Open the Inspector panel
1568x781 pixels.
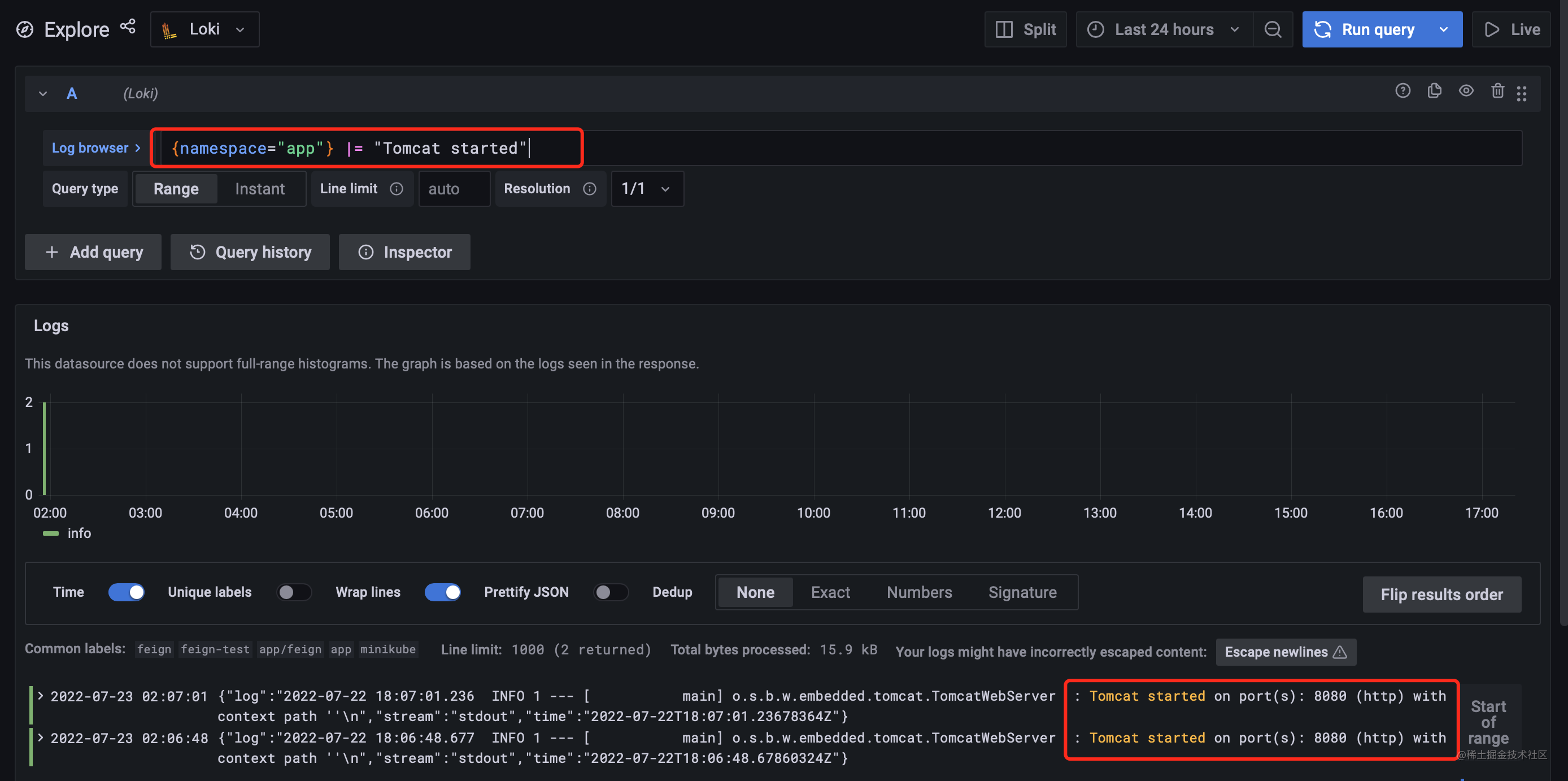point(404,251)
